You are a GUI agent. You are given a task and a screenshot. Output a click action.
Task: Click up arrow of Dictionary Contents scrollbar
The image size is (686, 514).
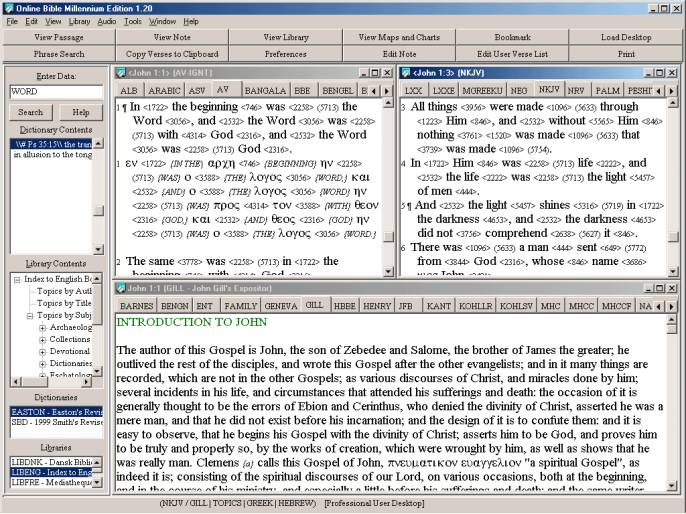98,143
